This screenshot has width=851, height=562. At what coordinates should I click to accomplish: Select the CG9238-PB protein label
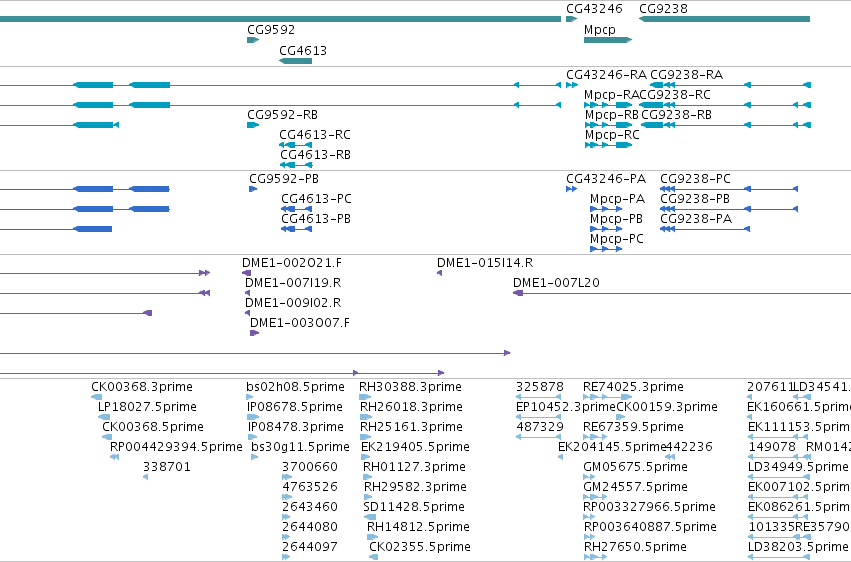click(695, 199)
